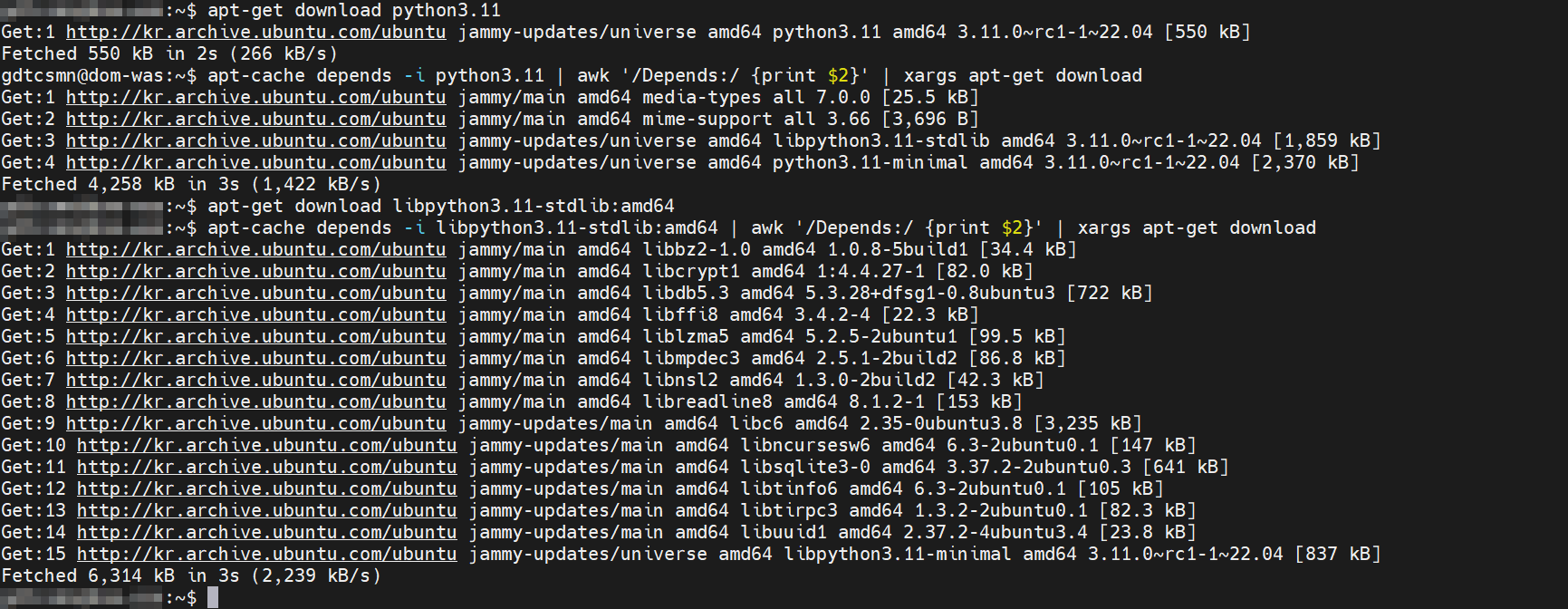This screenshot has width=1568, height=609.
Task: Click 'xargs apt-get download' on the libpython3.11-stdlib:amd64 command line
Action: pos(1197,227)
